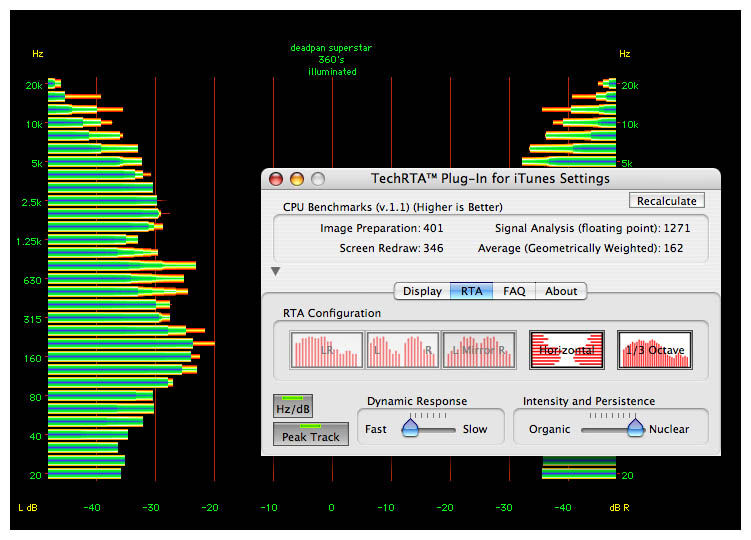Click the 'Slow' label of Dynamic Response

tap(475, 429)
